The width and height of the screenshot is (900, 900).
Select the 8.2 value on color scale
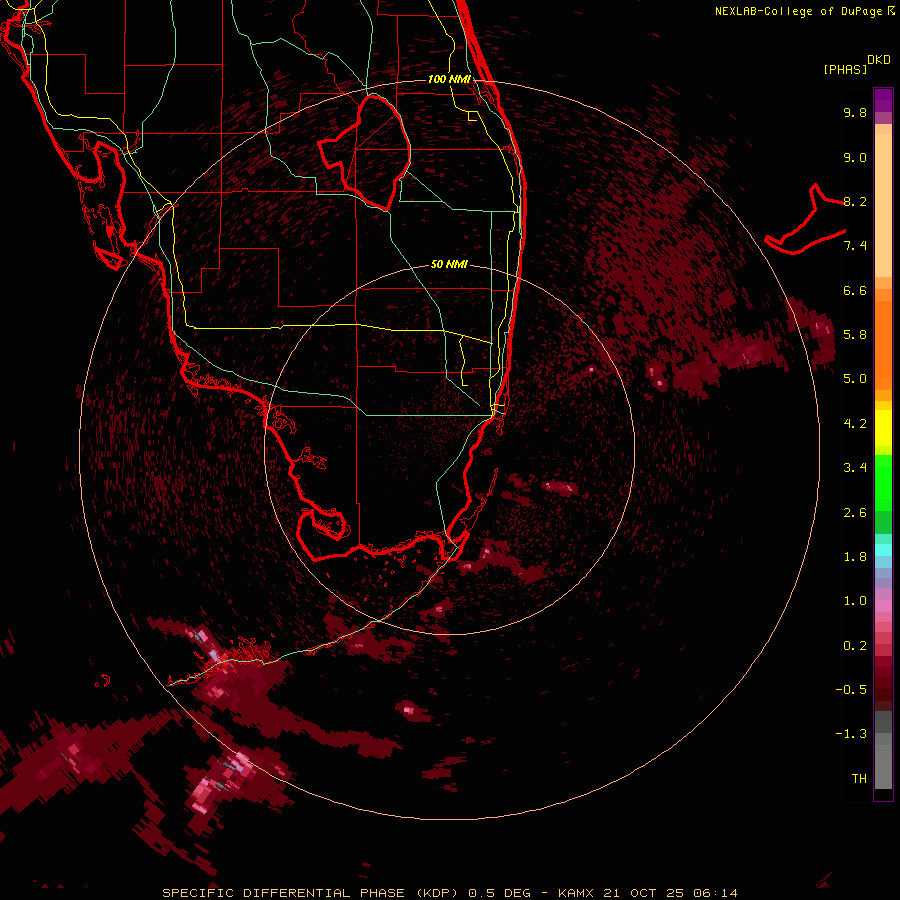point(855,201)
